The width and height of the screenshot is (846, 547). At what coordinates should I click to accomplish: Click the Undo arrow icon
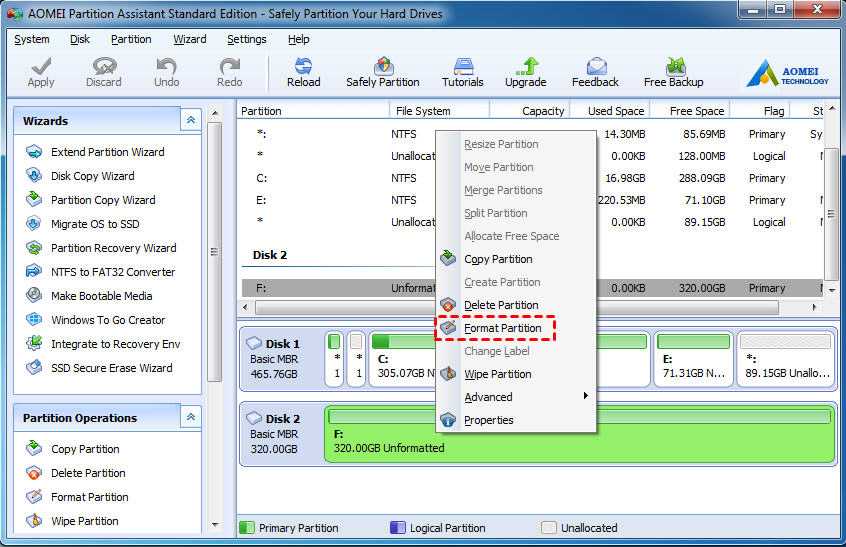[x=166, y=66]
